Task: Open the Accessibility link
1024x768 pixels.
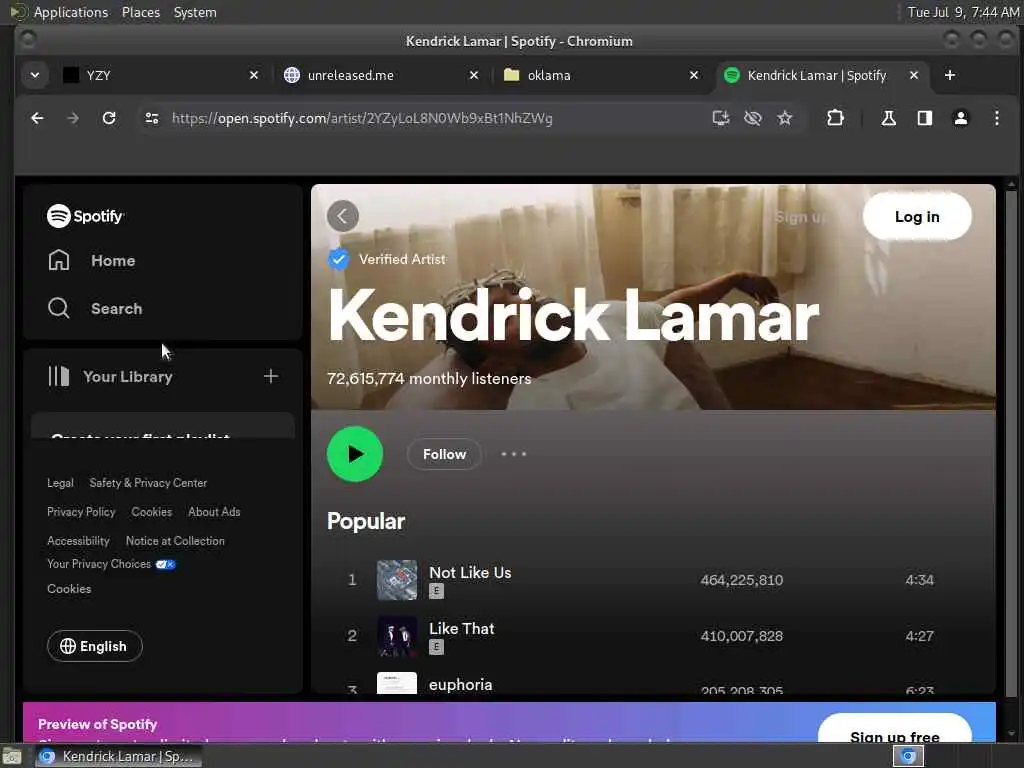Action: [x=78, y=541]
